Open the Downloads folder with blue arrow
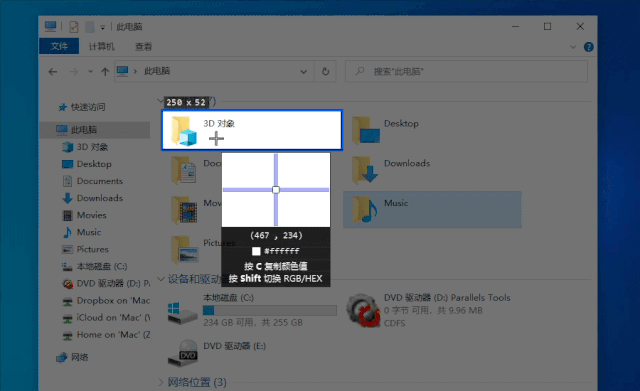Screen dimensions: 640x391 (x=365, y=170)
